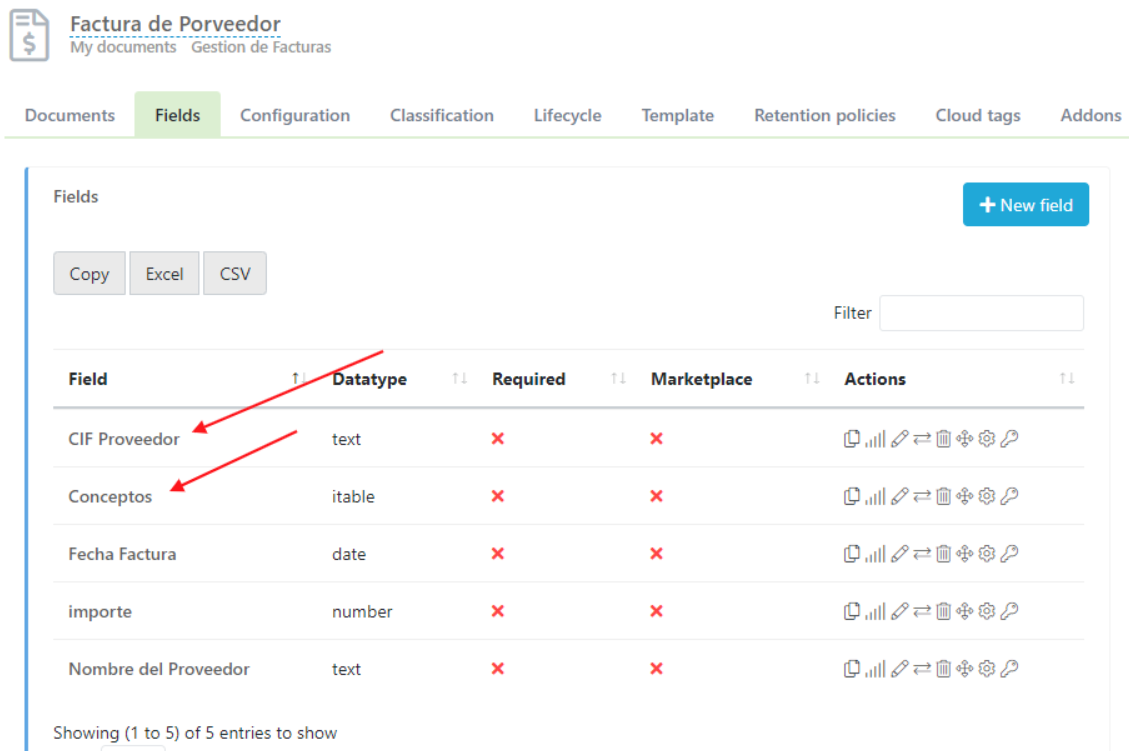This screenshot has width=1129, height=751.
Task: Sort table by Field column arrows
Action: point(298,379)
